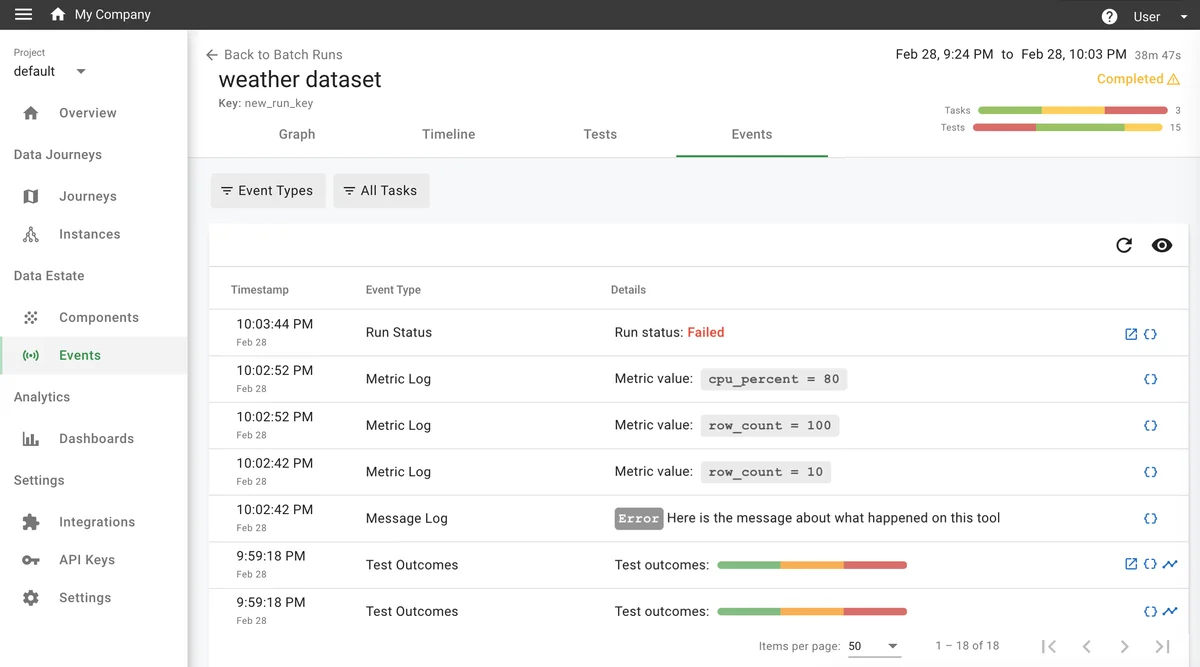This screenshot has height=667, width=1200.
Task: Open external link for Run Status event
Action: [x=1131, y=334]
